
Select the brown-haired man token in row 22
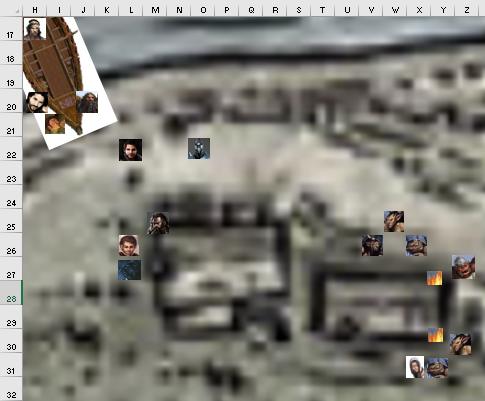point(130,150)
